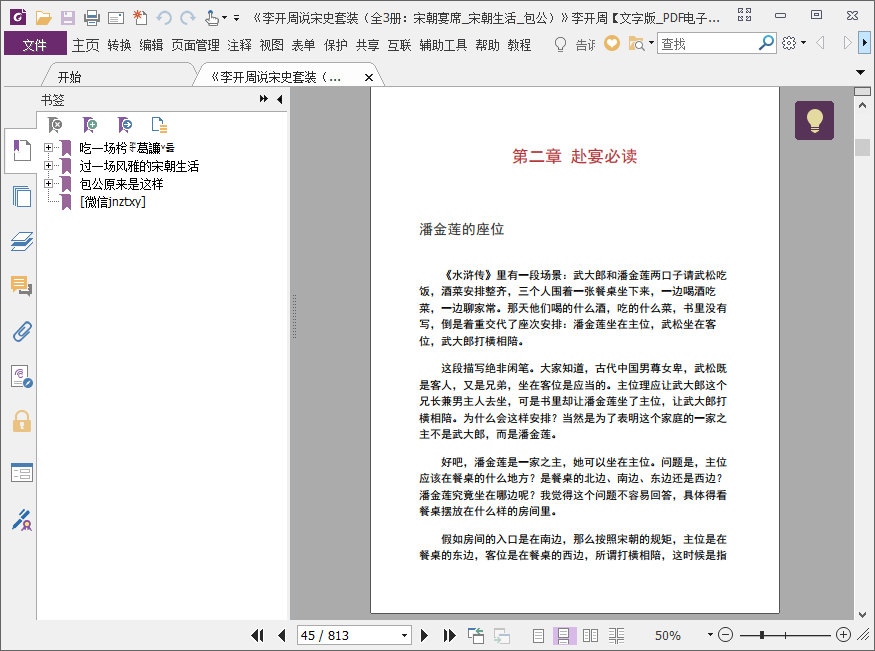Switch to single page view
The width and height of the screenshot is (875, 651).
coord(538,635)
